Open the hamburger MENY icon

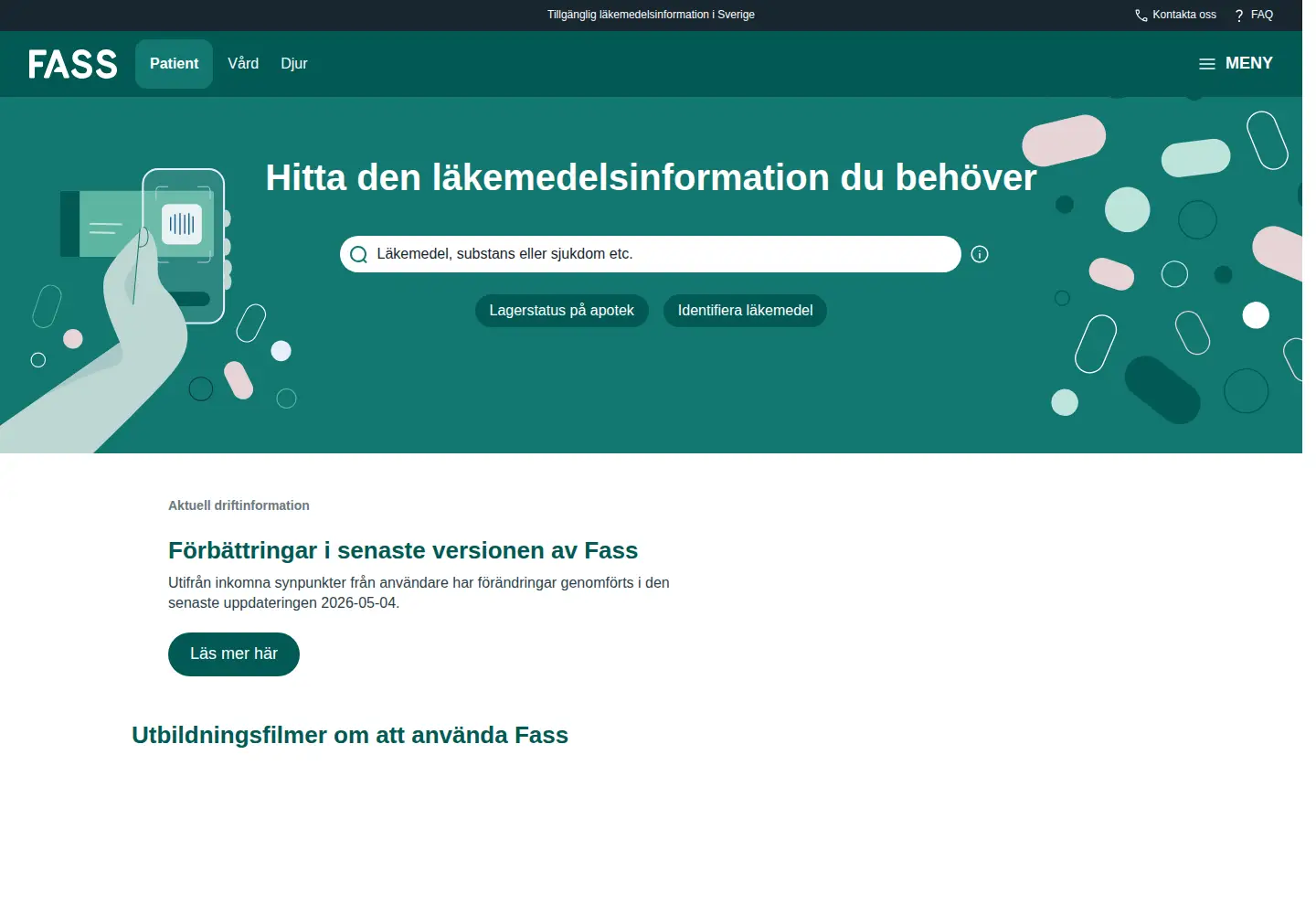point(1207,64)
